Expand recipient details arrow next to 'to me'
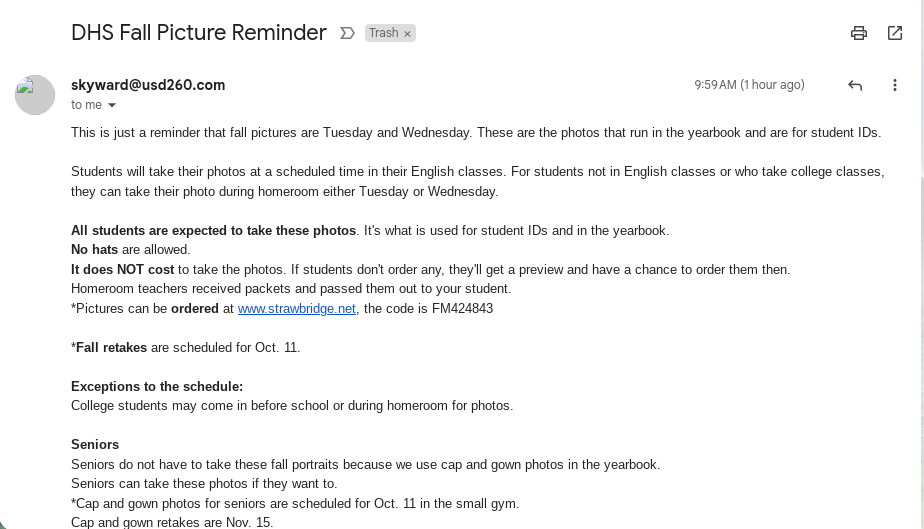 click(x=112, y=105)
